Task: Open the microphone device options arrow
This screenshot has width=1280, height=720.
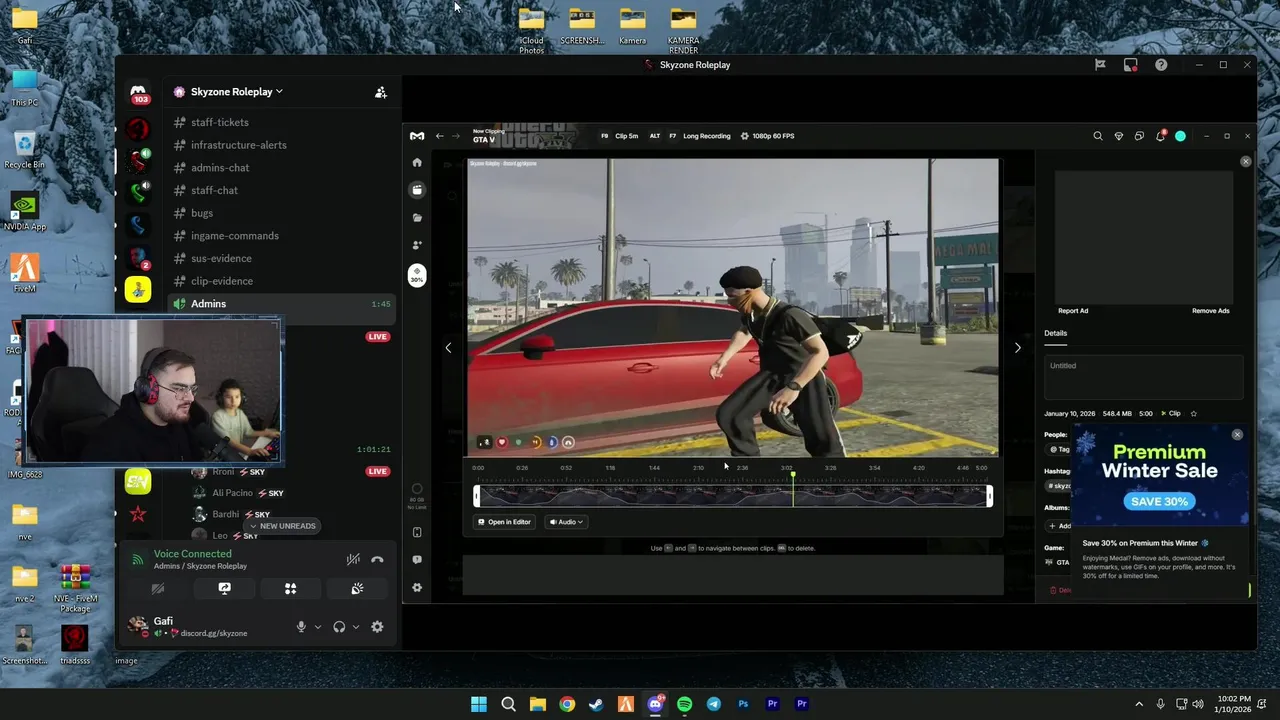Action: click(318, 627)
